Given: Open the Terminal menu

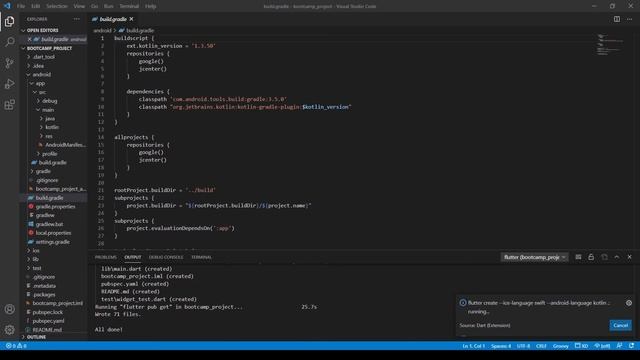Looking at the screenshot, I should pyautogui.click(x=129, y=6).
